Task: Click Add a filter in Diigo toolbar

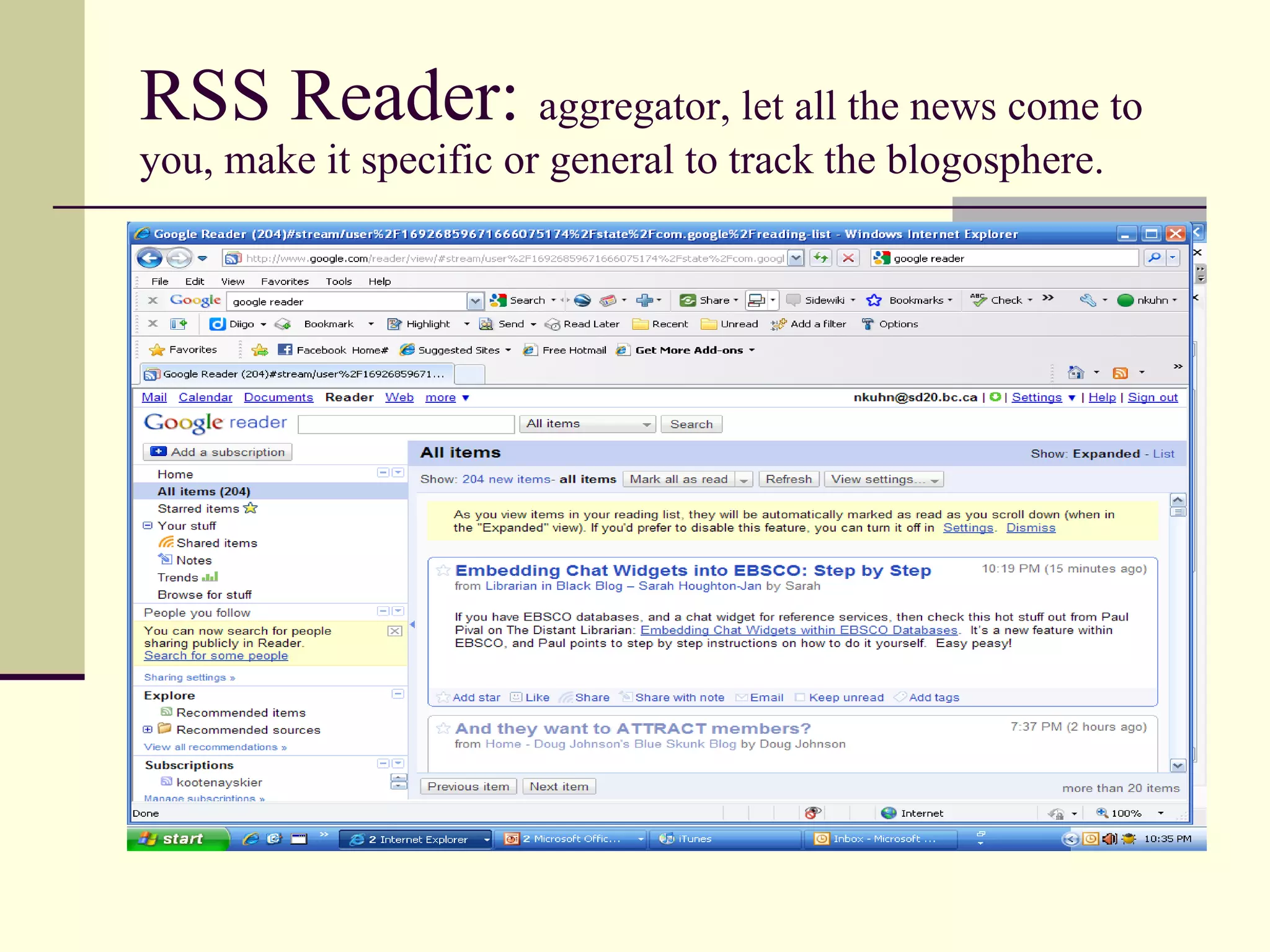Action: pos(809,324)
